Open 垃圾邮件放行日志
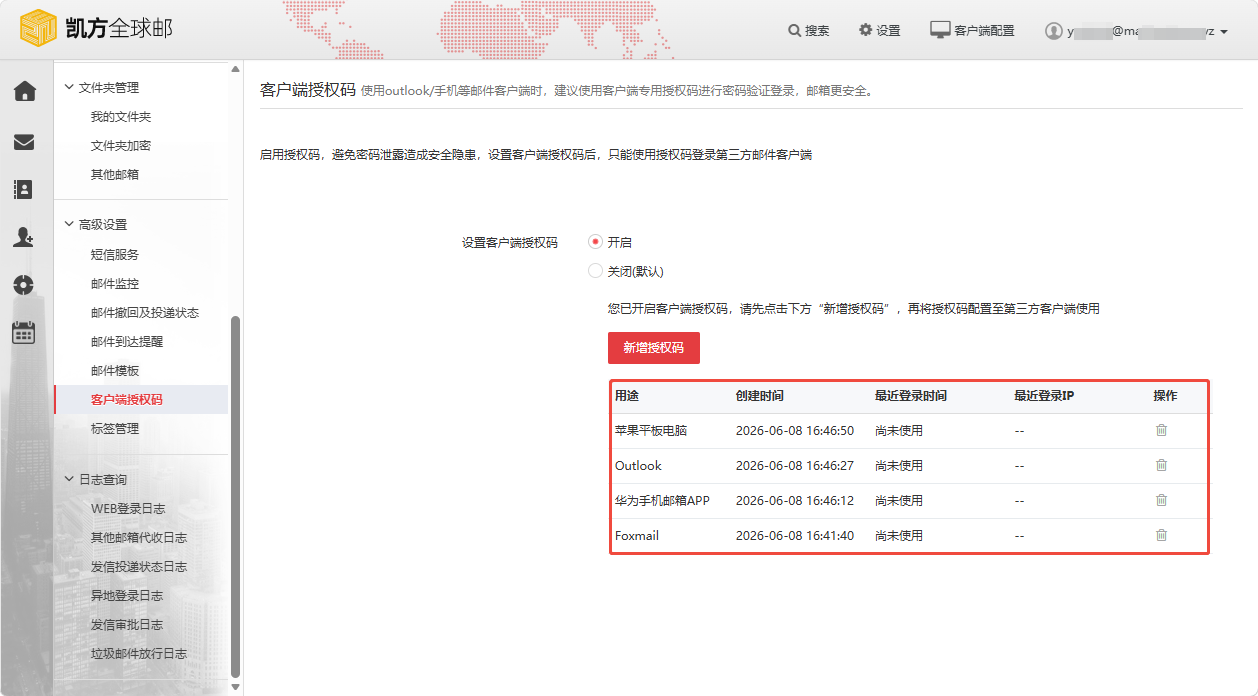The width and height of the screenshot is (1258, 696). click(x=139, y=654)
